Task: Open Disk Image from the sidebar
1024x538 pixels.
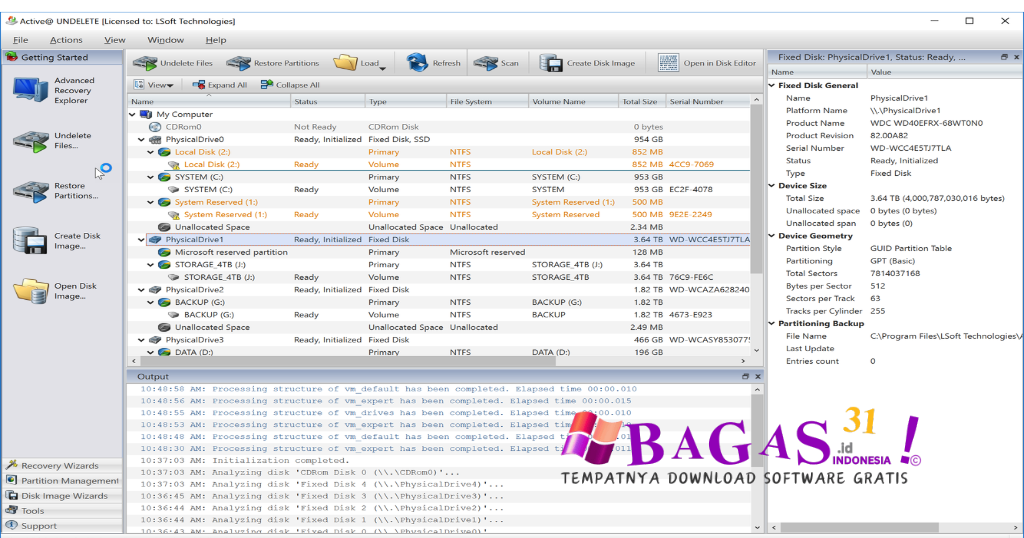Action: pyautogui.click(x=56, y=291)
